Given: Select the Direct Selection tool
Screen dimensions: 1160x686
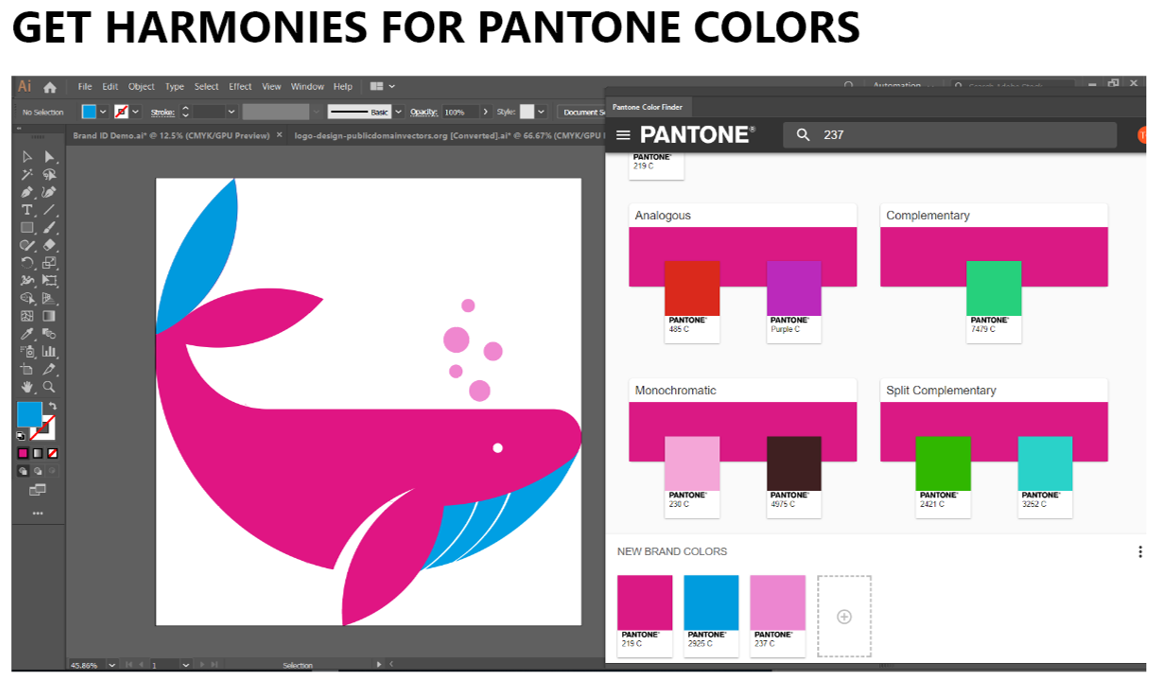Looking at the screenshot, I should (x=50, y=157).
